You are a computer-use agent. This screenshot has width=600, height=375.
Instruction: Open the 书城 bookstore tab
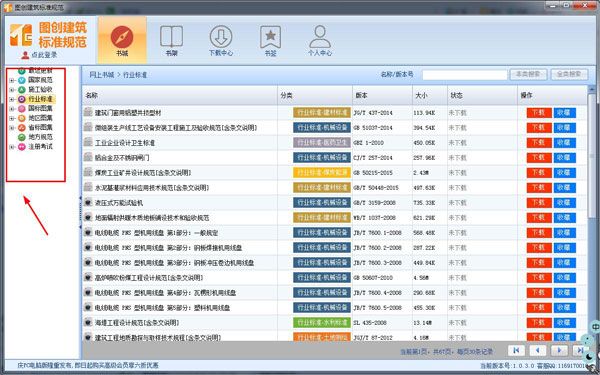coord(122,40)
